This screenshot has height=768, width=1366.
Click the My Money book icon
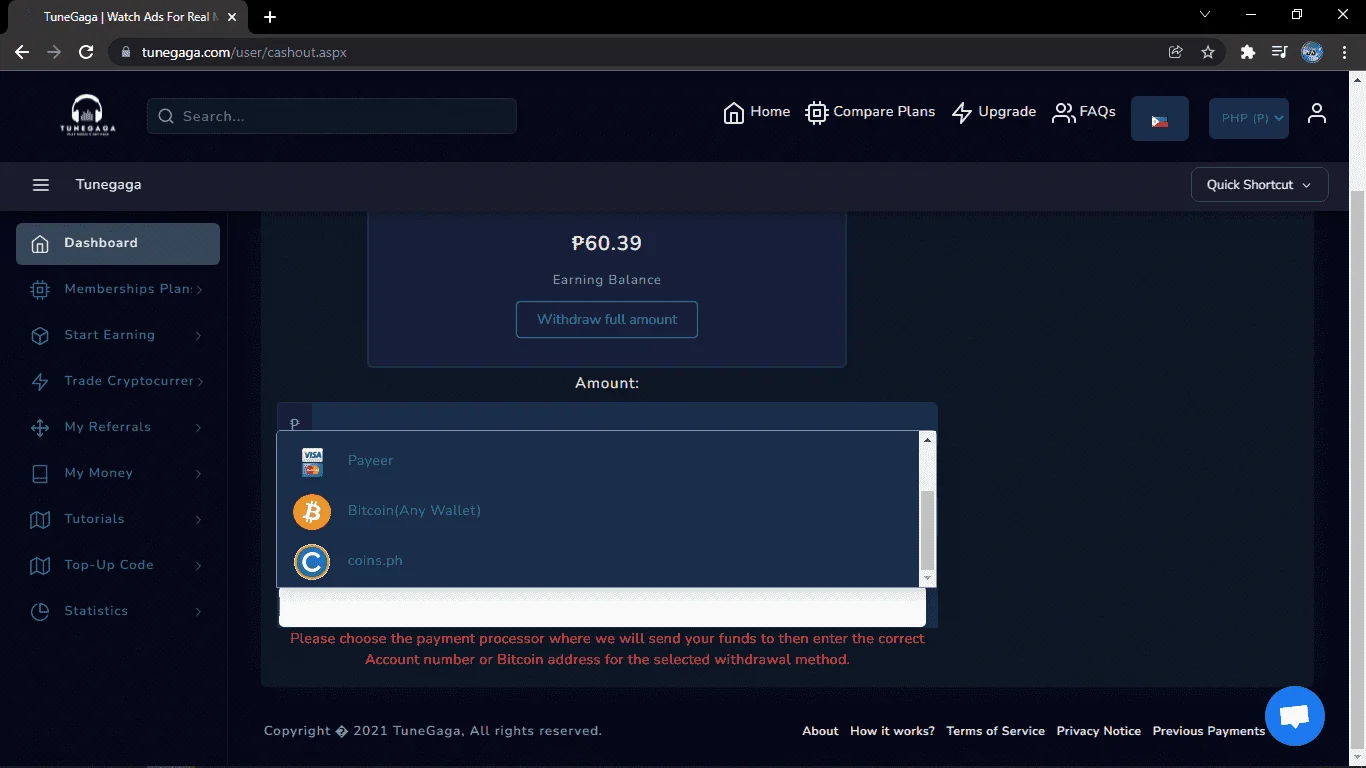tap(40, 474)
